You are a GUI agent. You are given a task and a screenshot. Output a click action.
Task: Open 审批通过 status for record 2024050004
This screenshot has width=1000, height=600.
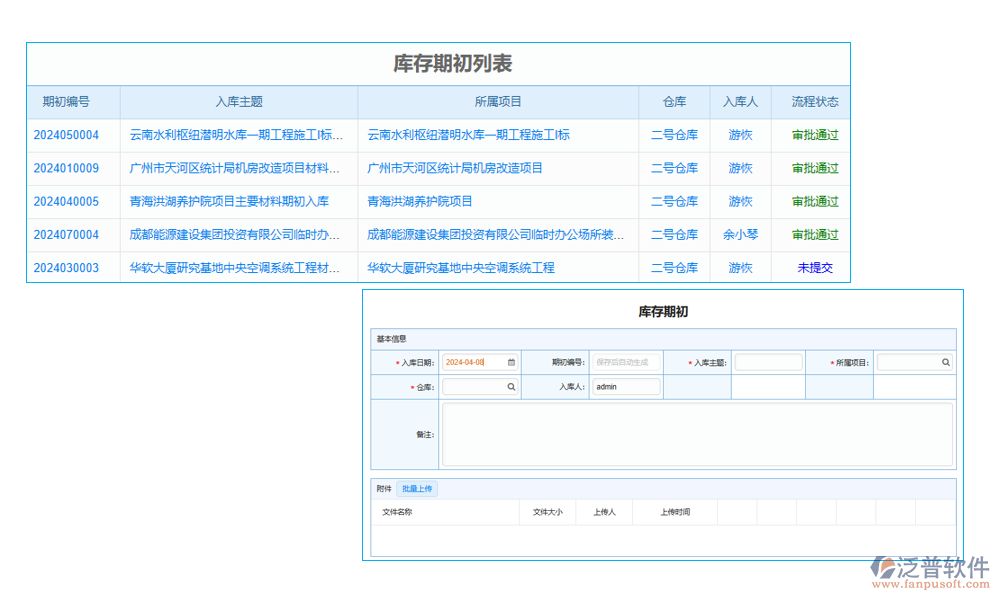810,134
